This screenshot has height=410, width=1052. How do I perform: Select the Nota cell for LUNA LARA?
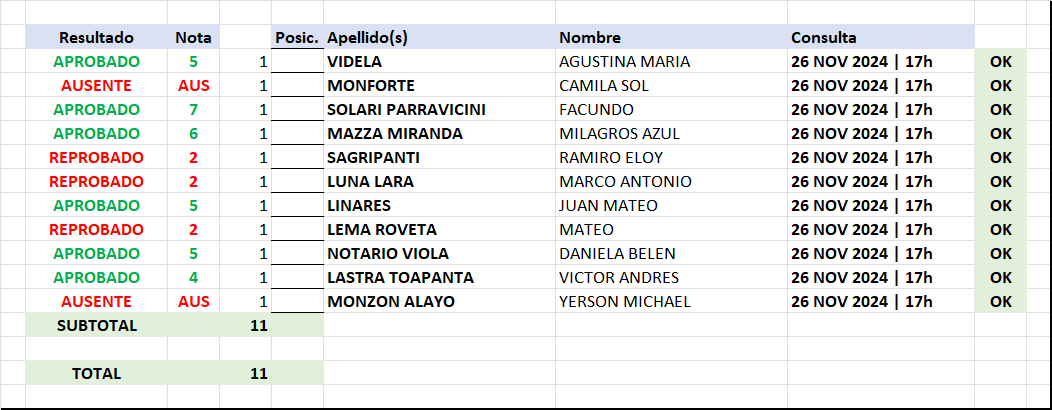coord(193,182)
